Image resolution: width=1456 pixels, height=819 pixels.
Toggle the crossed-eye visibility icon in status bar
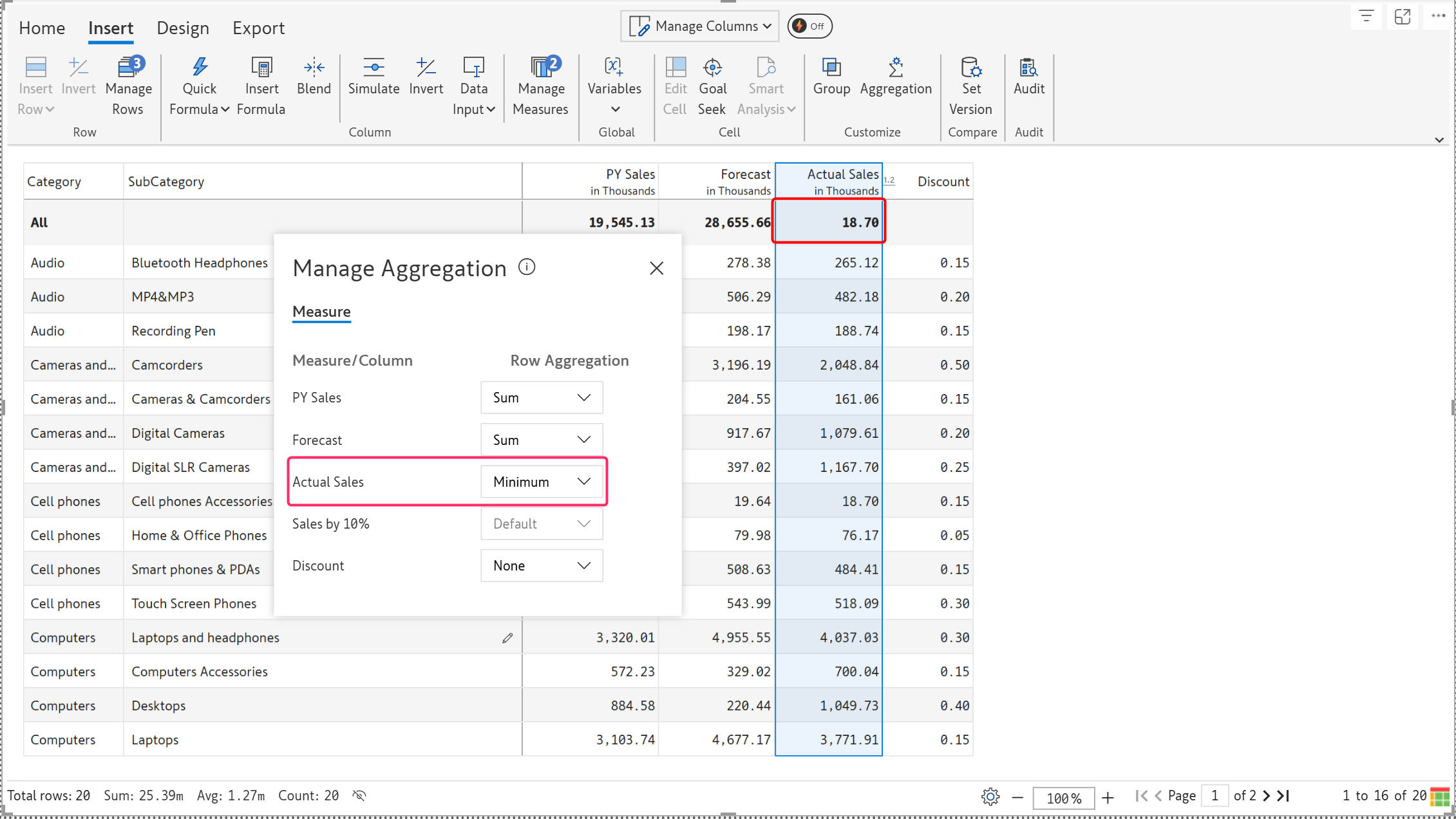tap(359, 796)
